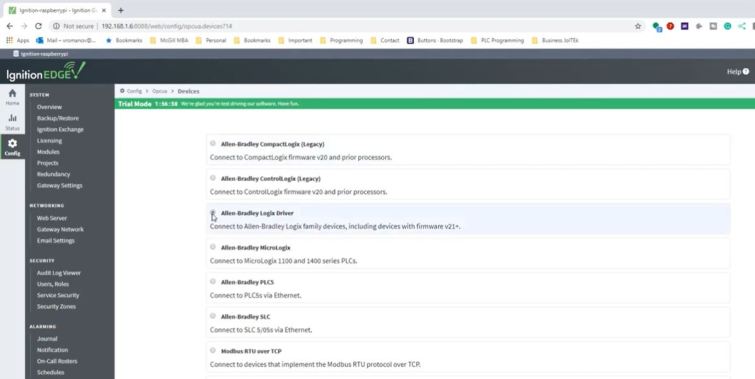Open Email Settings under Networking
Screen dimensions: 755x379
pyautogui.click(x=56, y=241)
